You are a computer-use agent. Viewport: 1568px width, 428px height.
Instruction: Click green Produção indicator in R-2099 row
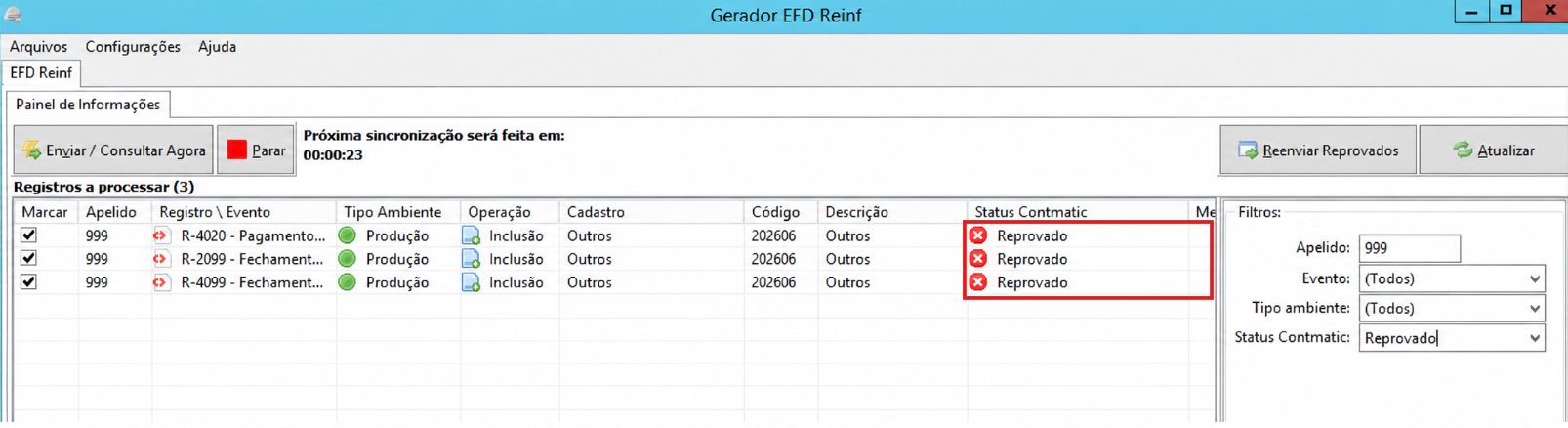[x=347, y=259]
